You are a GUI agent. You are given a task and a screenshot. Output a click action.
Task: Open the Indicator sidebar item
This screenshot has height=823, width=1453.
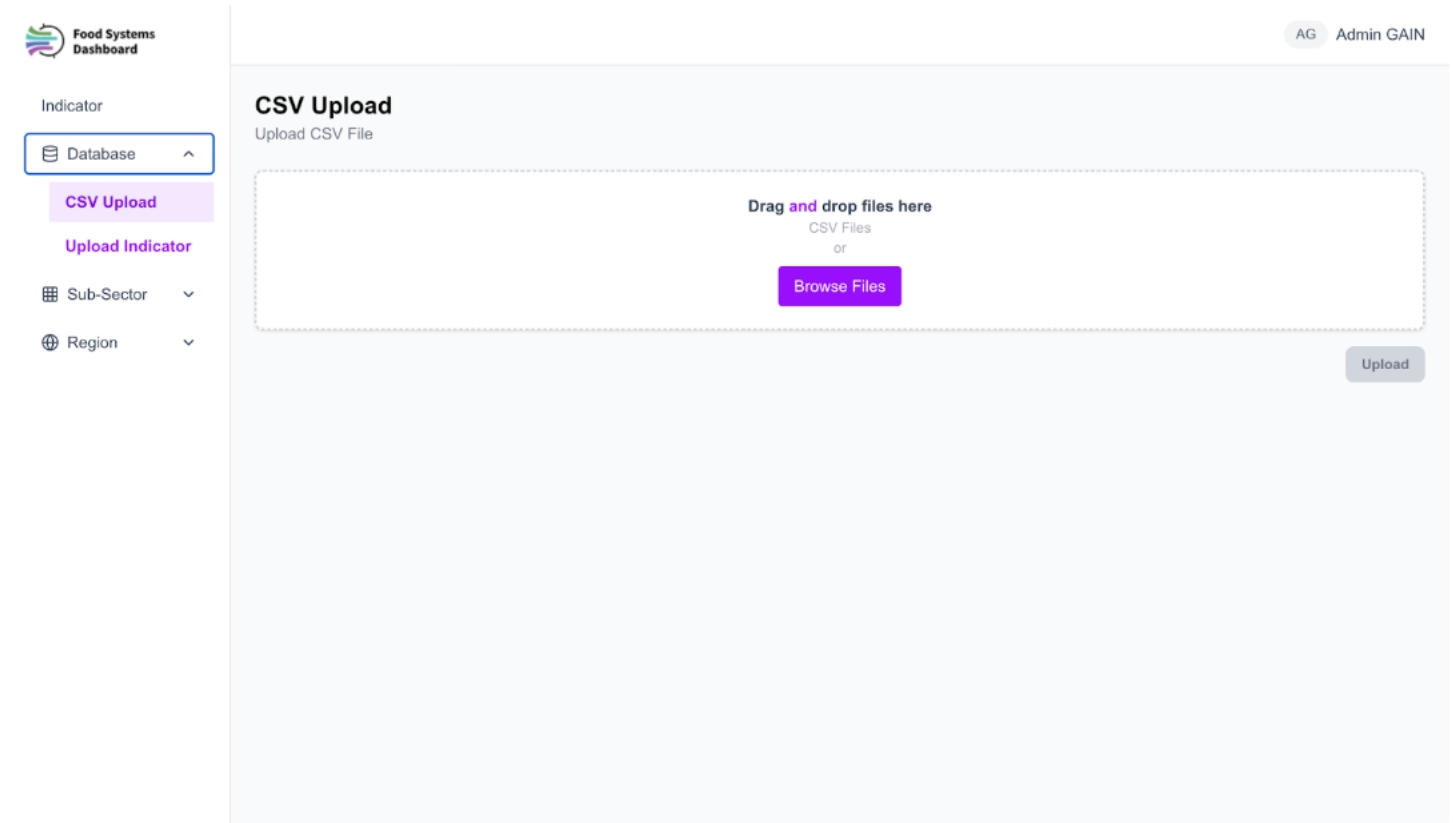72,106
